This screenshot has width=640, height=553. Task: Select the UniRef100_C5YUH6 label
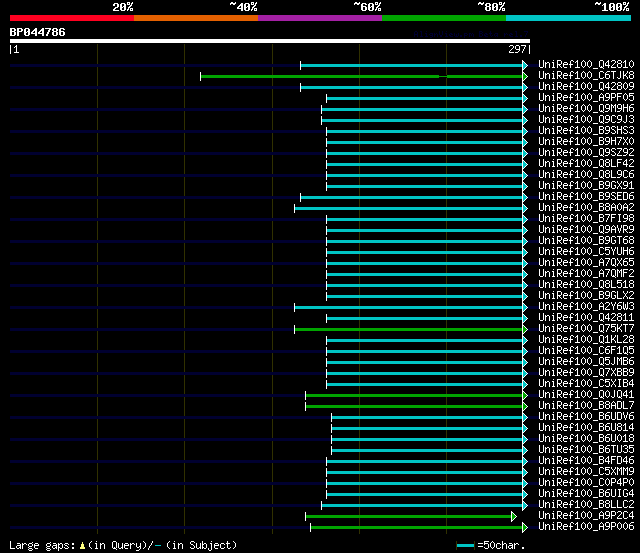tap(586, 252)
